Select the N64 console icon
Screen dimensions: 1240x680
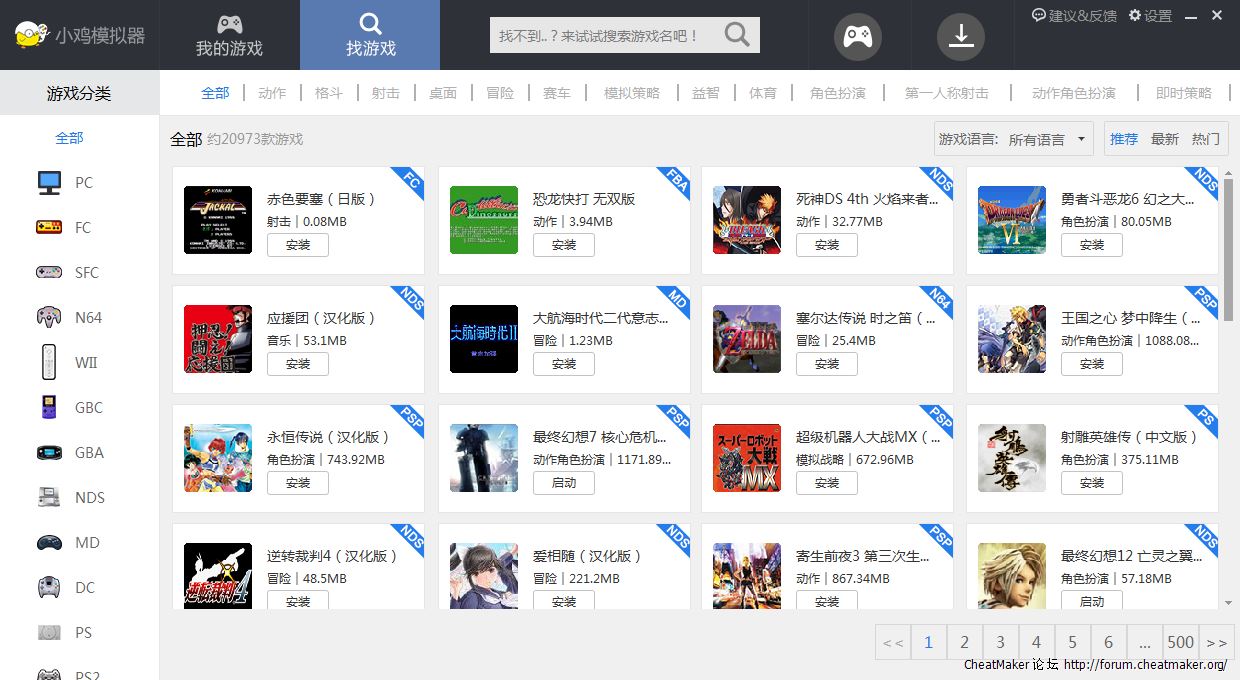point(48,317)
